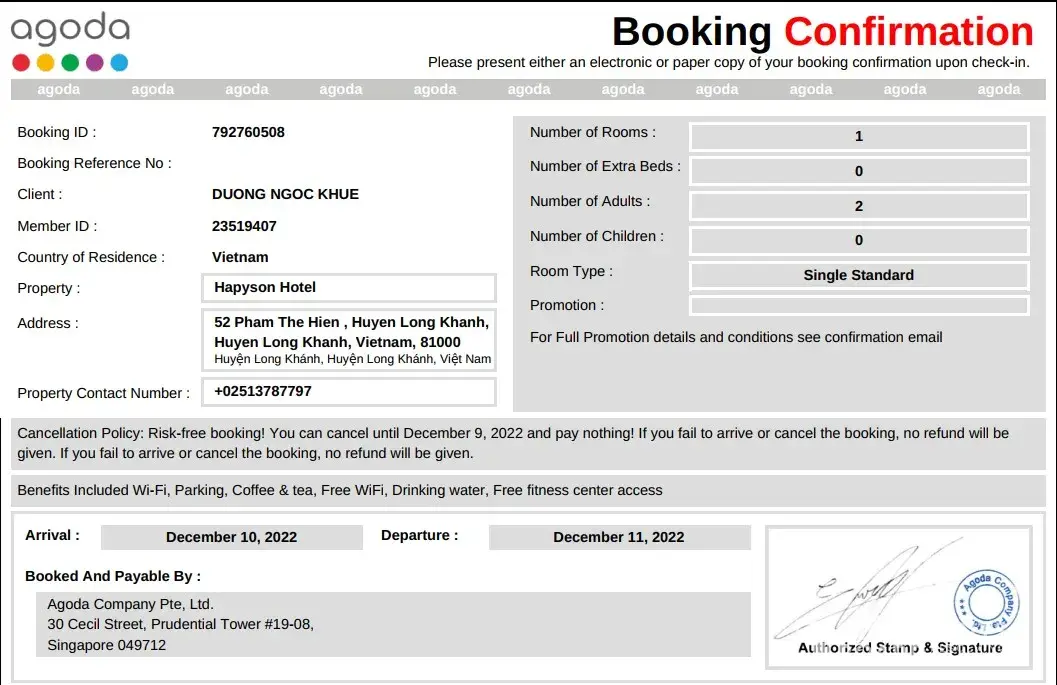
Task: Click the green dot in agoda logo
Action: click(70, 63)
